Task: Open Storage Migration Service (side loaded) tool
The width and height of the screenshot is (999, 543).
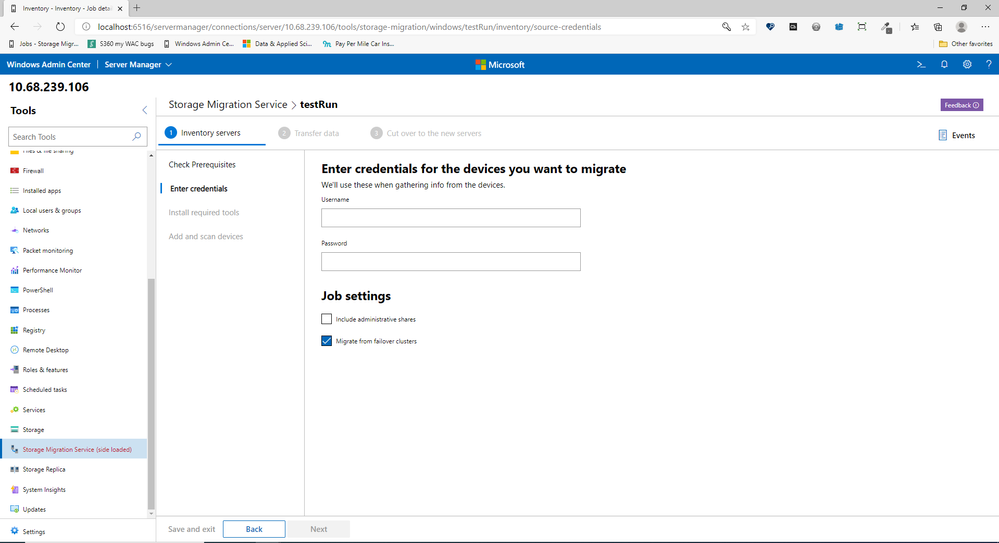Action: tap(74, 449)
